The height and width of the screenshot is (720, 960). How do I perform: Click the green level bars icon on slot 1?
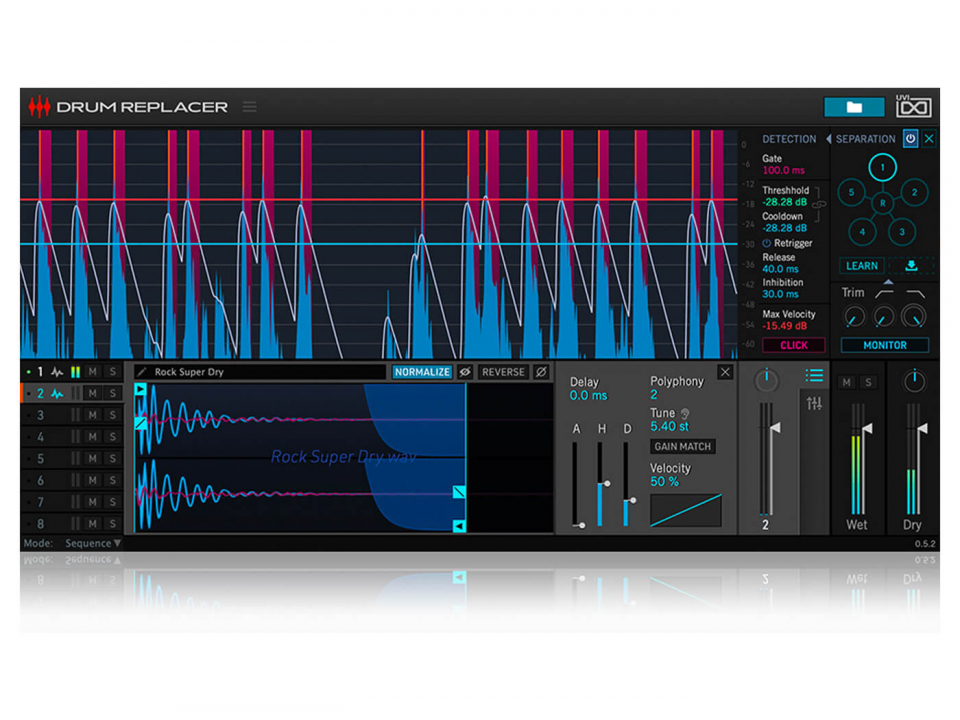point(75,372)
